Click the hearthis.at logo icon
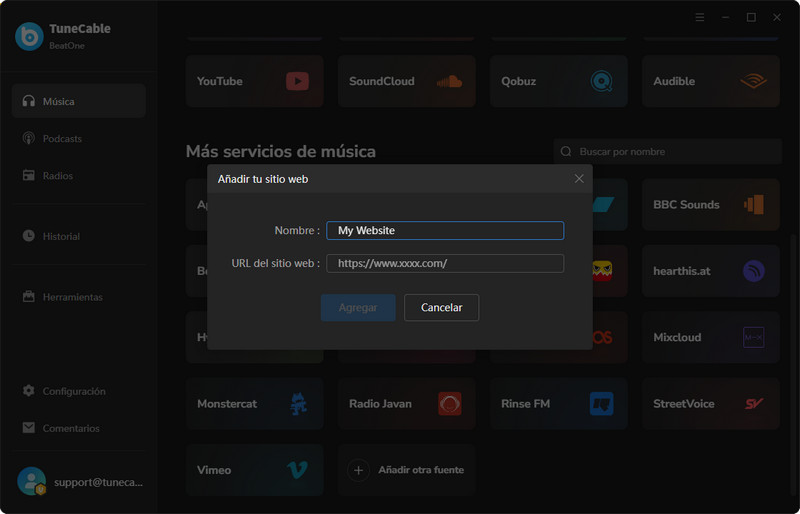The width and height of the screenshot is (800, 514). 754,271
